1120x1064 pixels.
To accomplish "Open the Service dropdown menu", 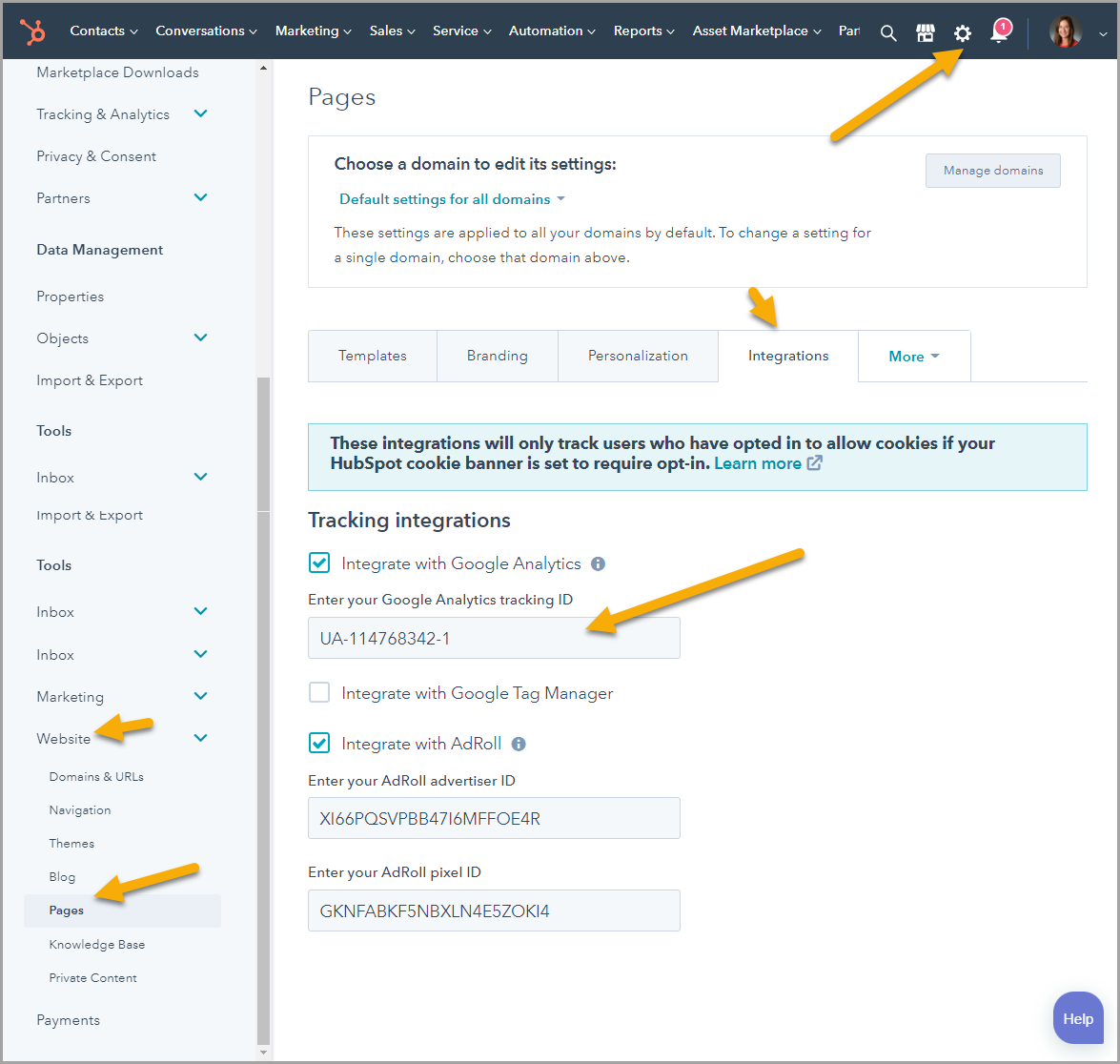I will (x=461, y=31).
